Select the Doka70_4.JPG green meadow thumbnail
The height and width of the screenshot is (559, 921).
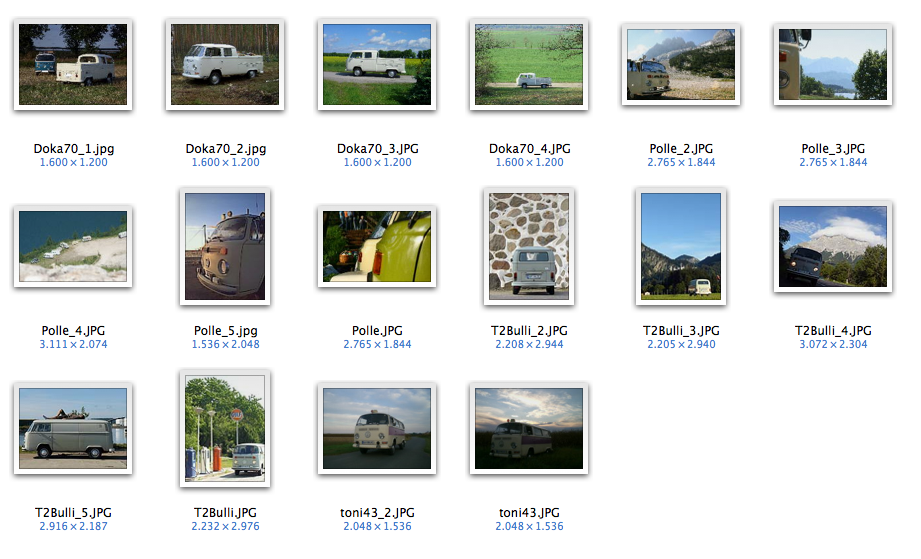[529, 65]
